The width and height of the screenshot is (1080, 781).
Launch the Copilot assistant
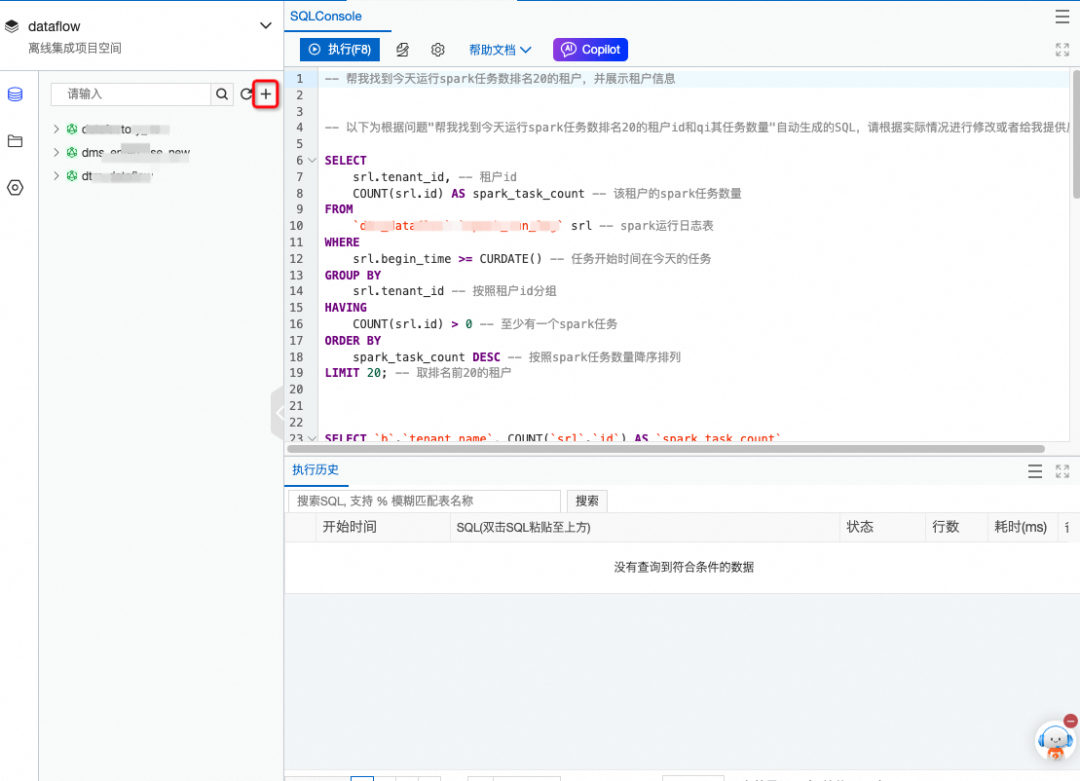(590, 50)
